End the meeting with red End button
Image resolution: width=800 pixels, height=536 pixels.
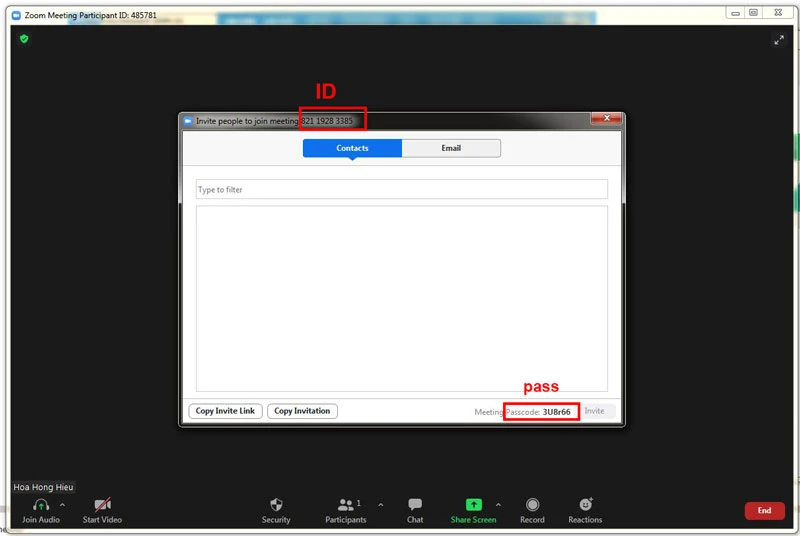pyautogui.click(x=764, y=511)
